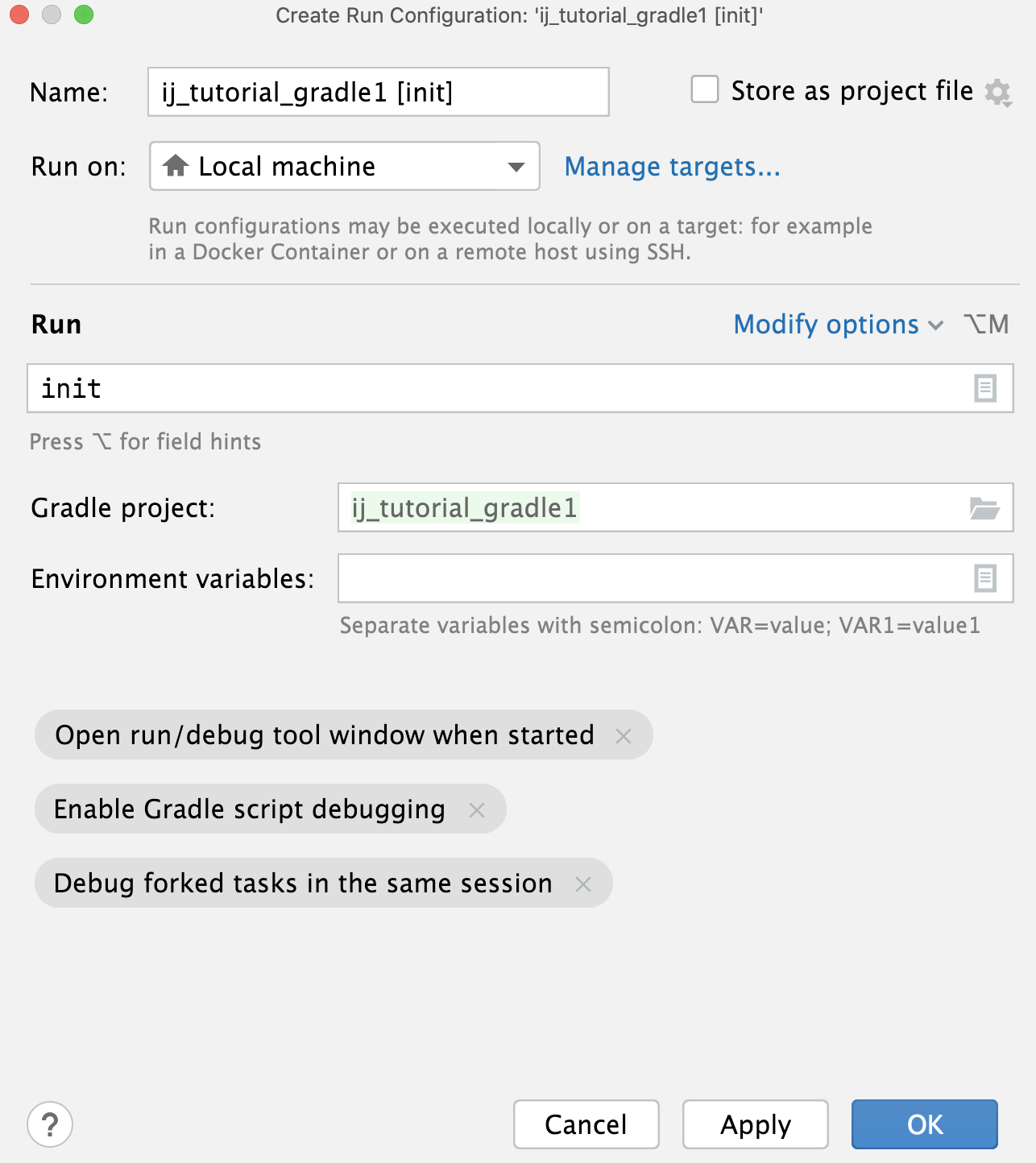Click the highlighted ij_tutorial_gradle1 project value
The height and width of the screenshot is (1163, 1036).
(464, 508)
